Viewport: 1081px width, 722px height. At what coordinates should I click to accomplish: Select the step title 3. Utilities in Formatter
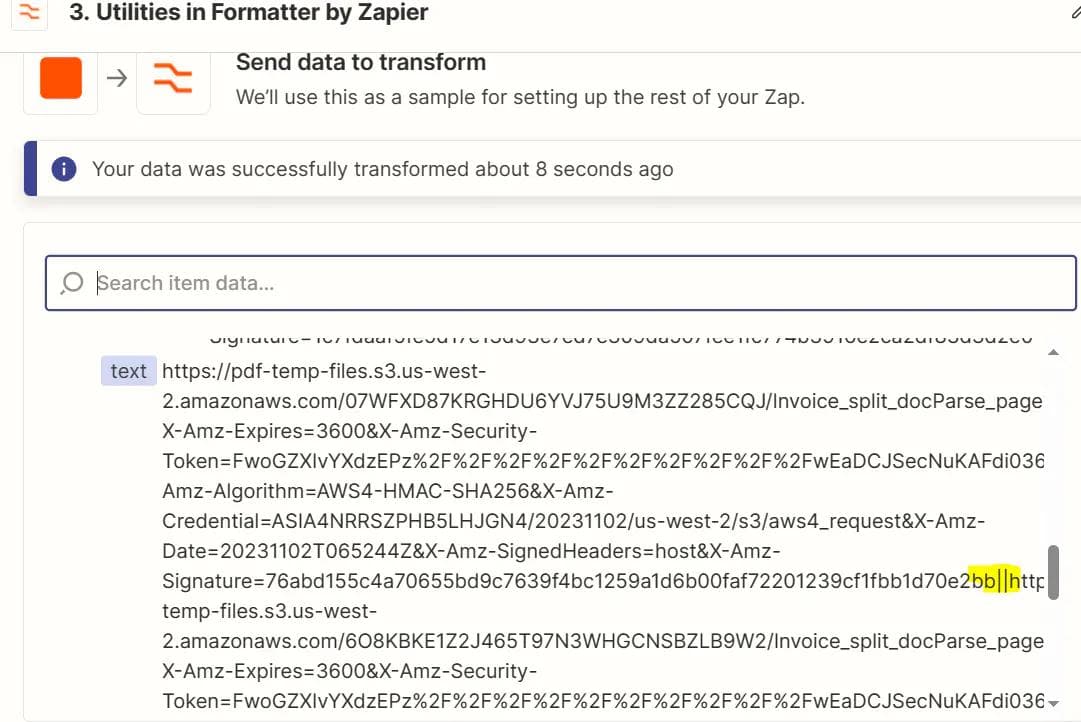coord(245,13)
